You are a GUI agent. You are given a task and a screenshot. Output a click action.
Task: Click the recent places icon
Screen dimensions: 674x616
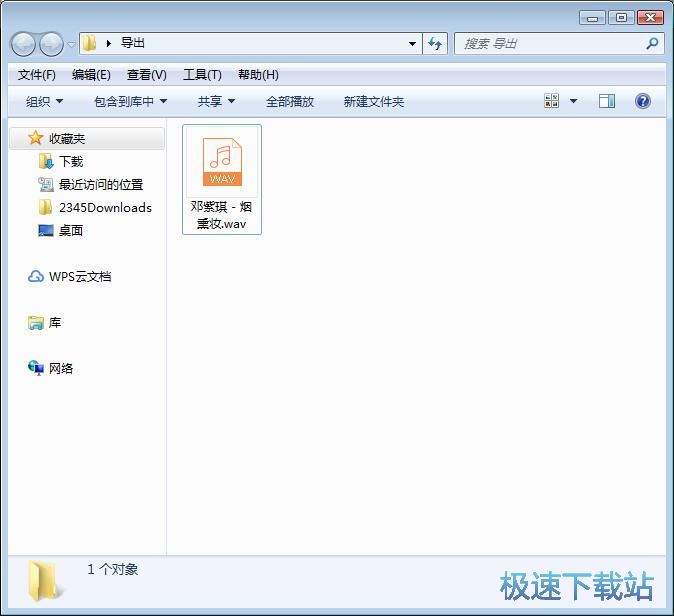point(46,185)
